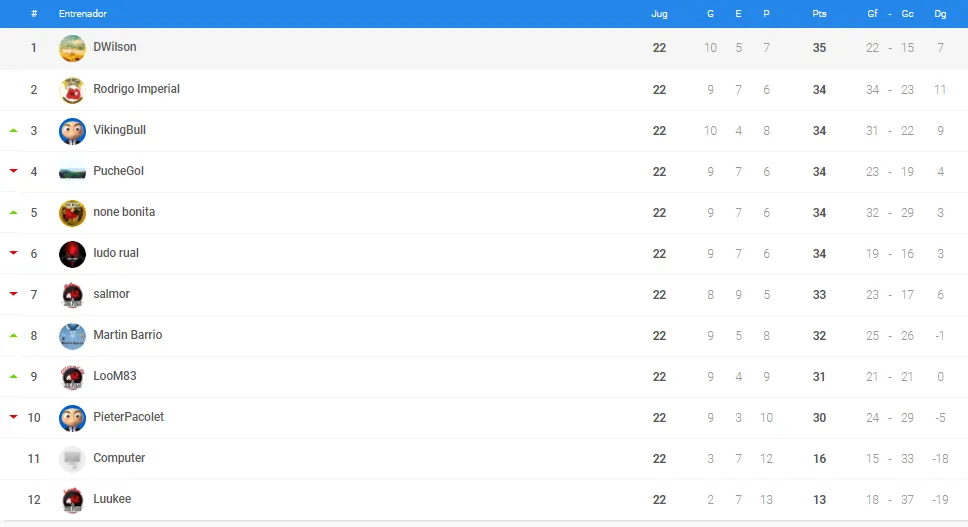Click PieterPacolet's goal difference -5
This screenshot has width=968, height=527.
940,418
